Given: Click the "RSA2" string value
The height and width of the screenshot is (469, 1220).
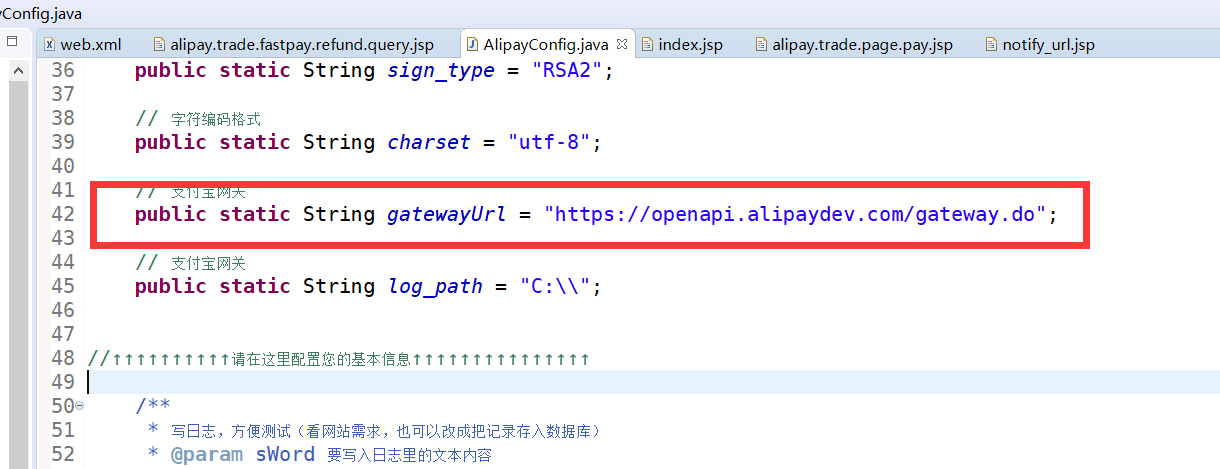Looking at the screenshot, I should tap(565, 70).
